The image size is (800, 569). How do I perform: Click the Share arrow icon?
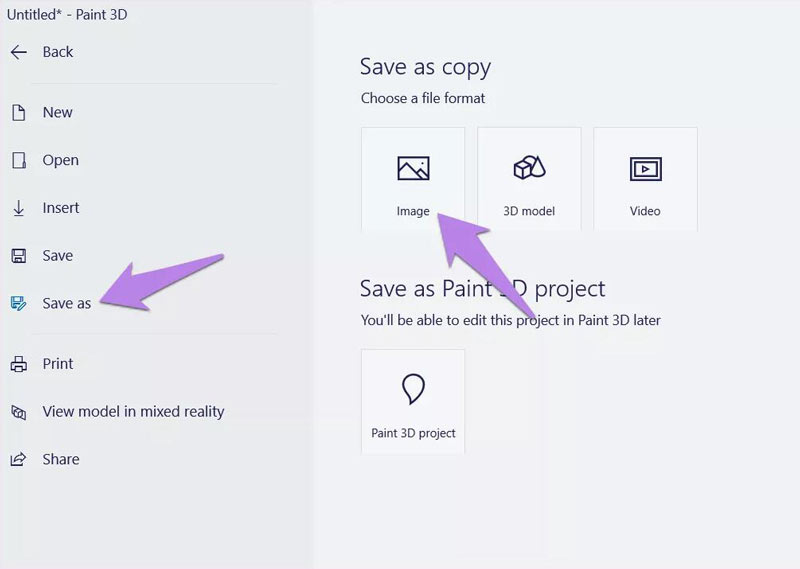18,459
